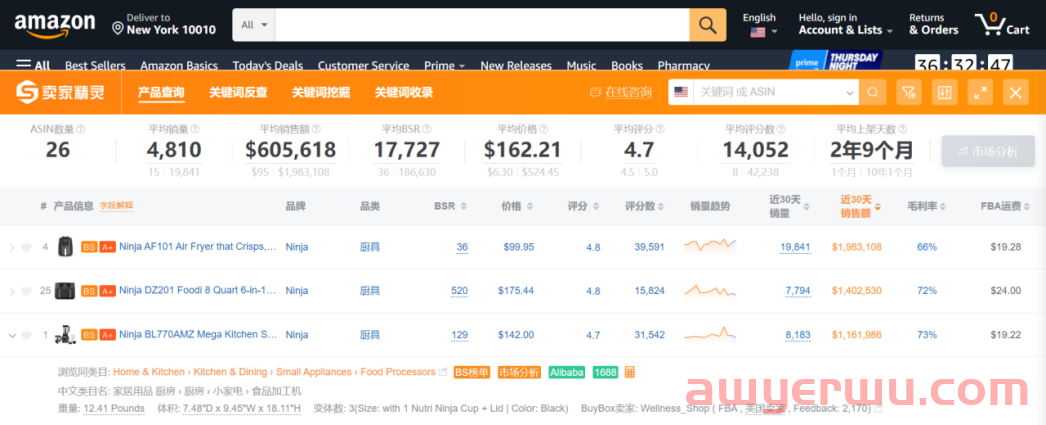Screen dimensions: 1046x425
Task: Click the grey 市场分析 button
Action: [x=988, y=151]
